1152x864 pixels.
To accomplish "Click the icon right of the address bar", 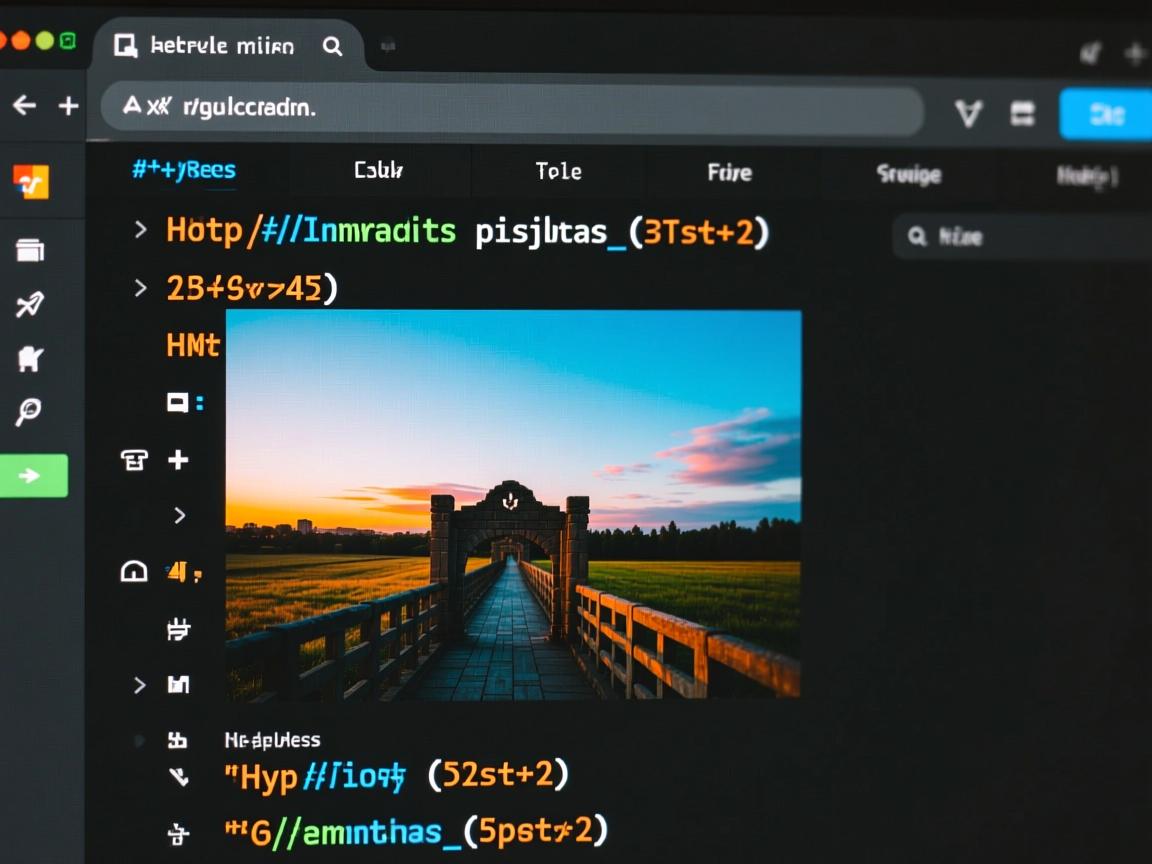I will click(968, 115).
